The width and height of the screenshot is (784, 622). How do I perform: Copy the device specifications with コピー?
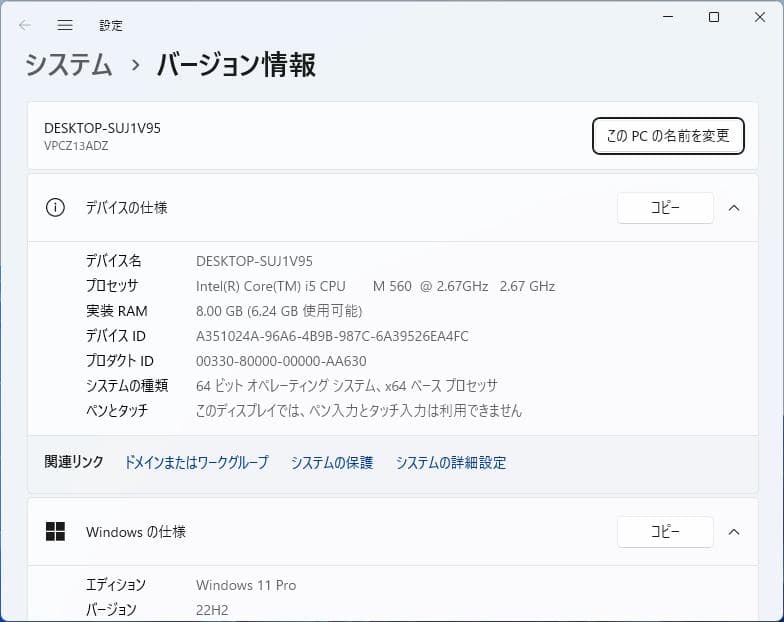click(665, 208)
